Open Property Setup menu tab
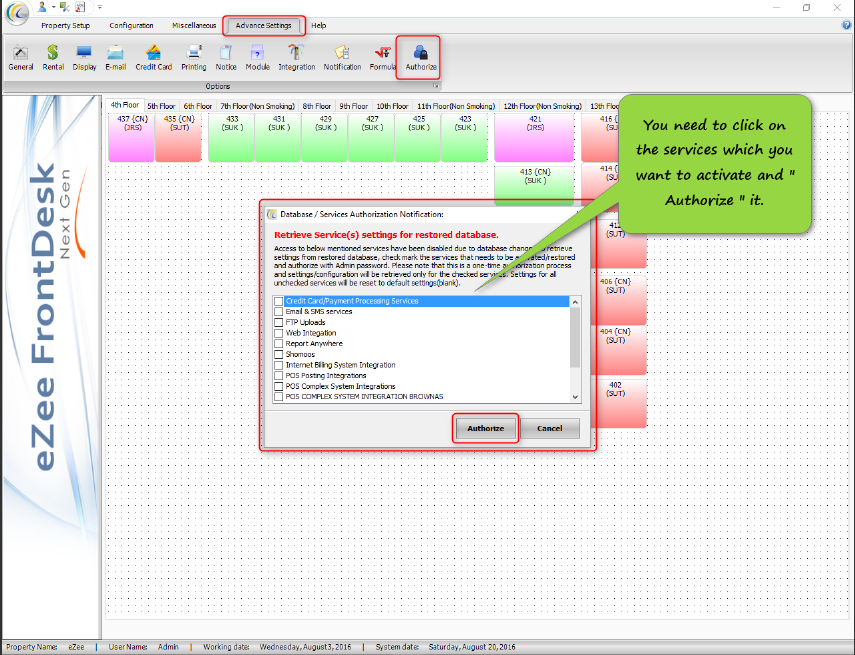 click(65, 25)
